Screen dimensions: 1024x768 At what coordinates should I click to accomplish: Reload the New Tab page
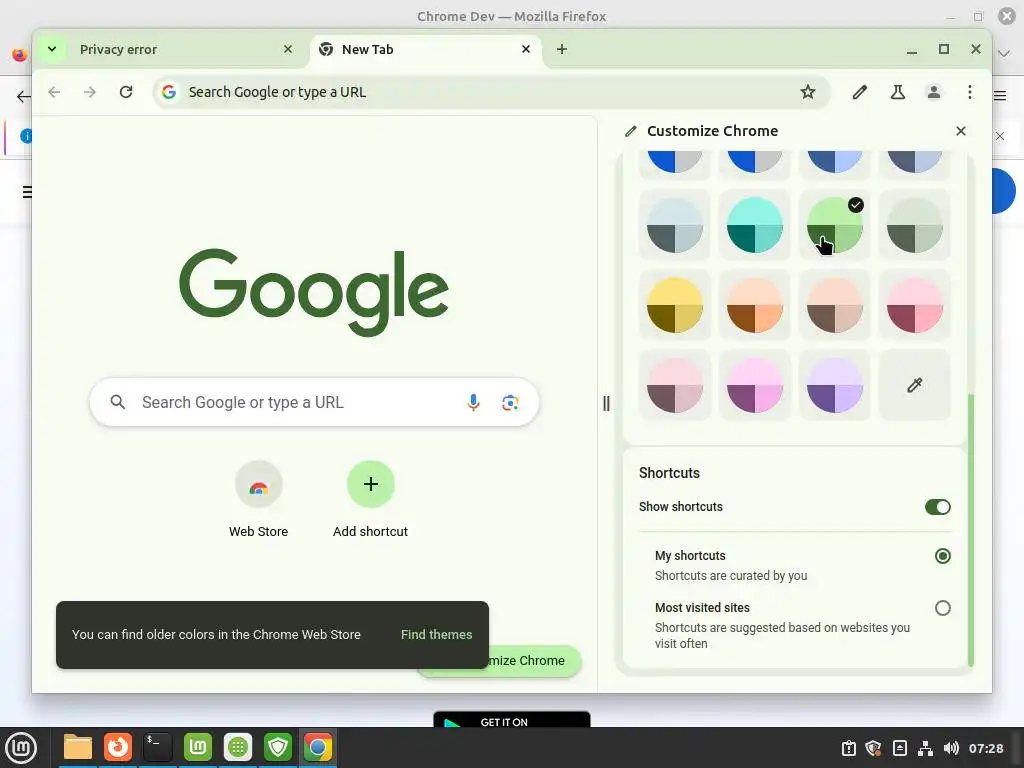126,92
